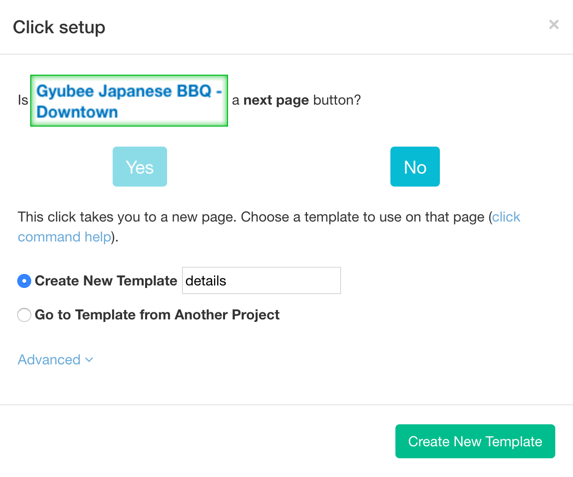The width and height of the screenshot is (573, 477).
Task: Select Go to Template from Another Project radio
Action: click(24, 315)
